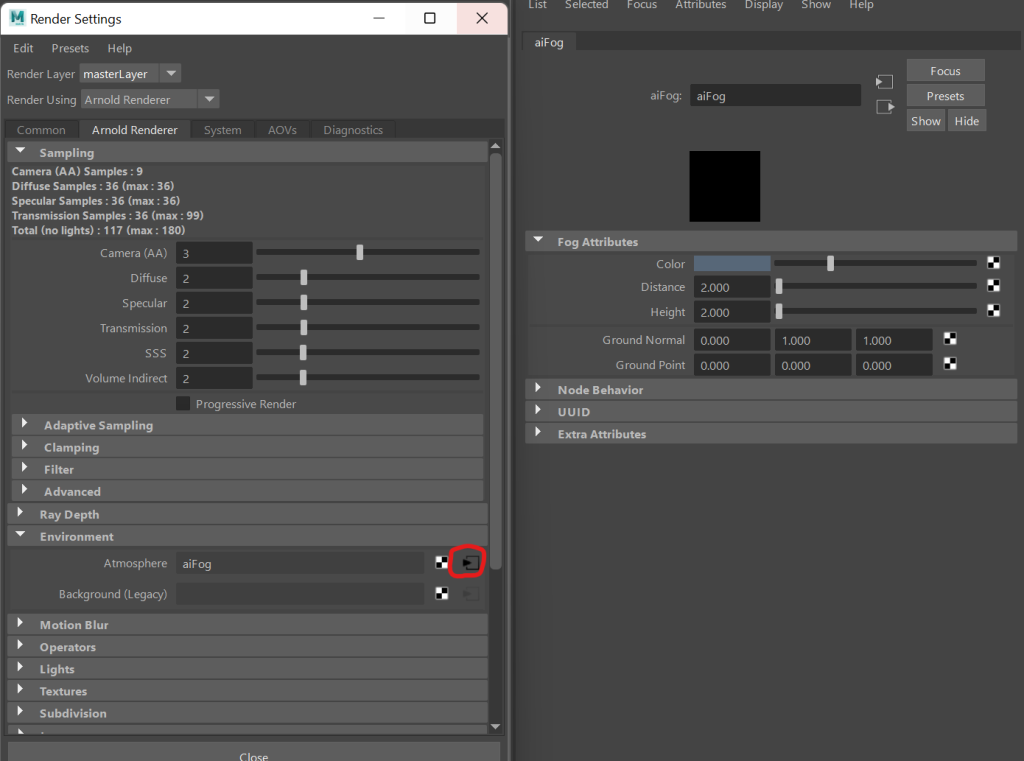Click the fog Color swatch

coord(731,263)
